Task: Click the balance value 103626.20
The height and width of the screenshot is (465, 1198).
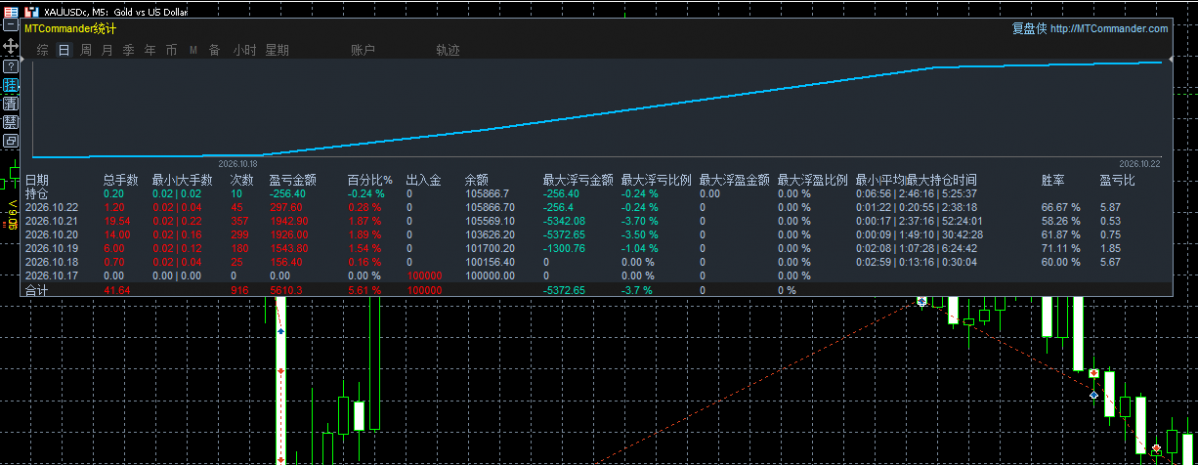Action: pos(490,234)
